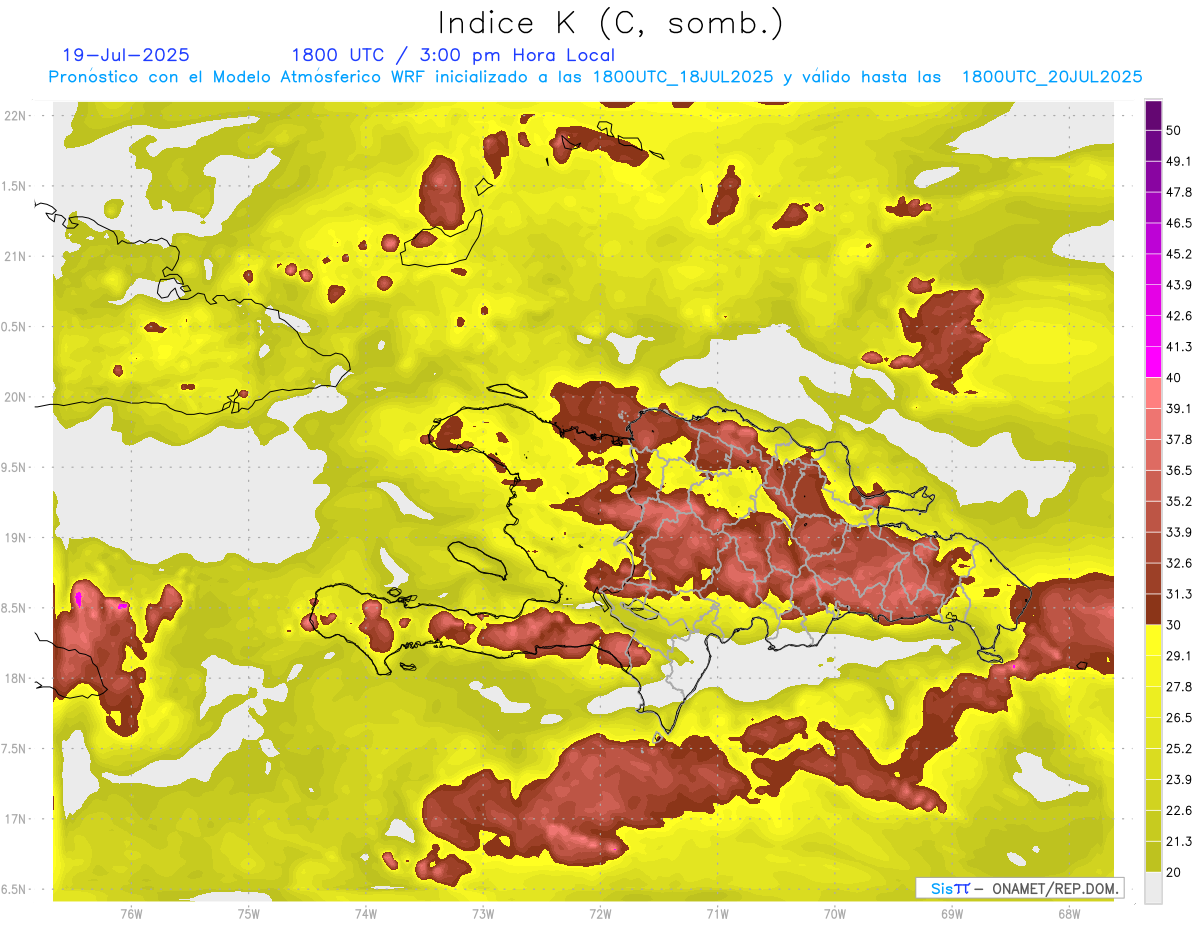Viewport: 1200px width, 927px height.
Task: Click the color bar value '31.3'
Action: pos(1178,594)
